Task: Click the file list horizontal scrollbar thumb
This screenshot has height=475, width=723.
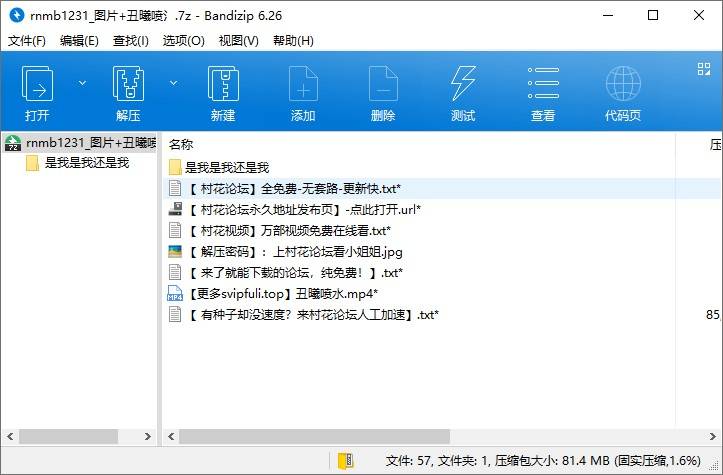Action: [314, 436]
